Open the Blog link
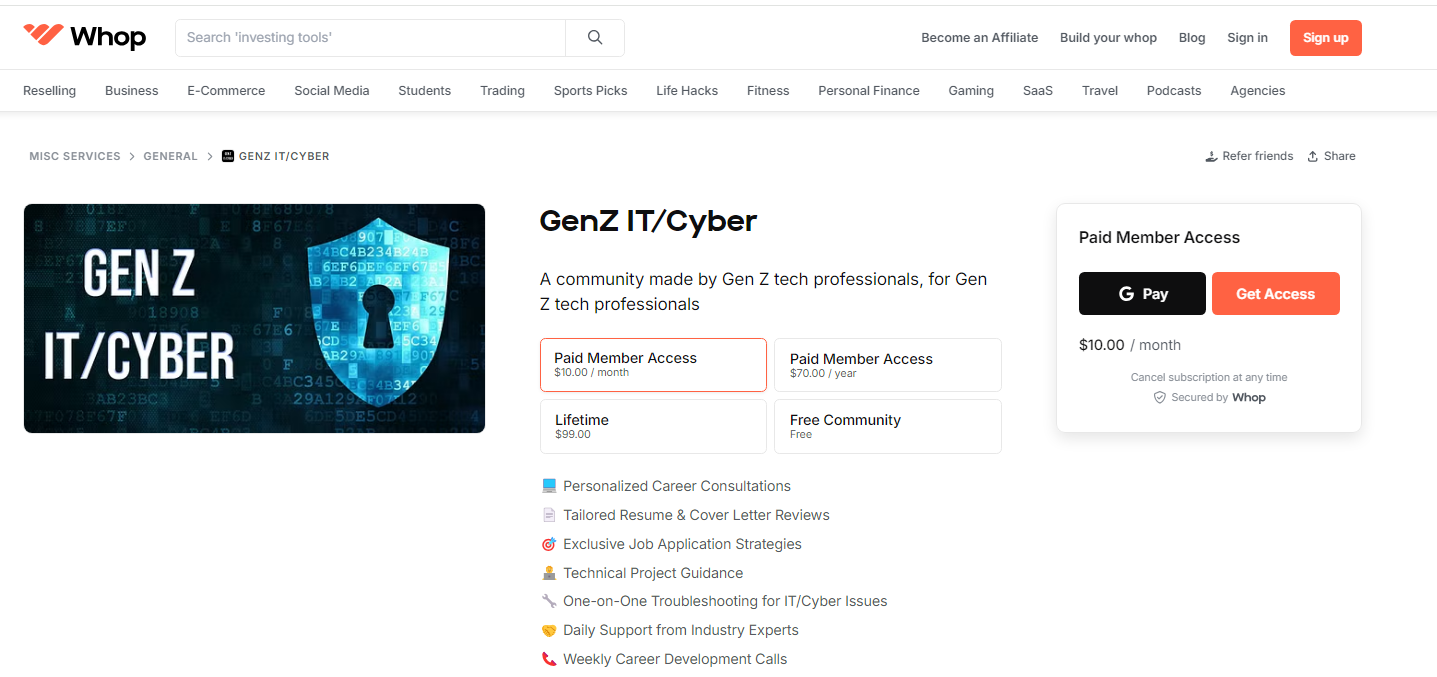The width and height of the screenshot is (1437, 677). pyautogui.click(x=1192, y=38)
